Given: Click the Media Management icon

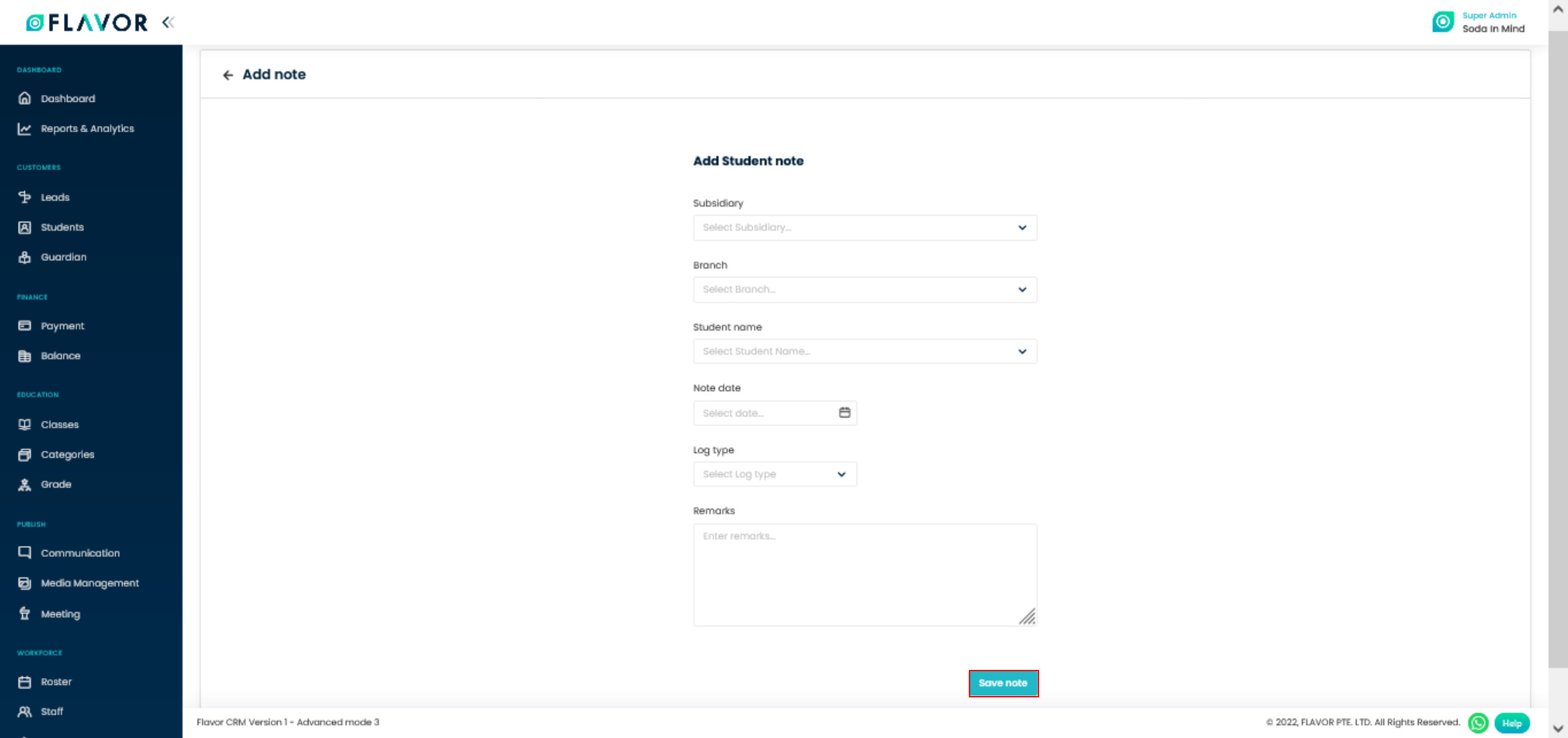Looking at the screenshot, I should coord(25,583).
